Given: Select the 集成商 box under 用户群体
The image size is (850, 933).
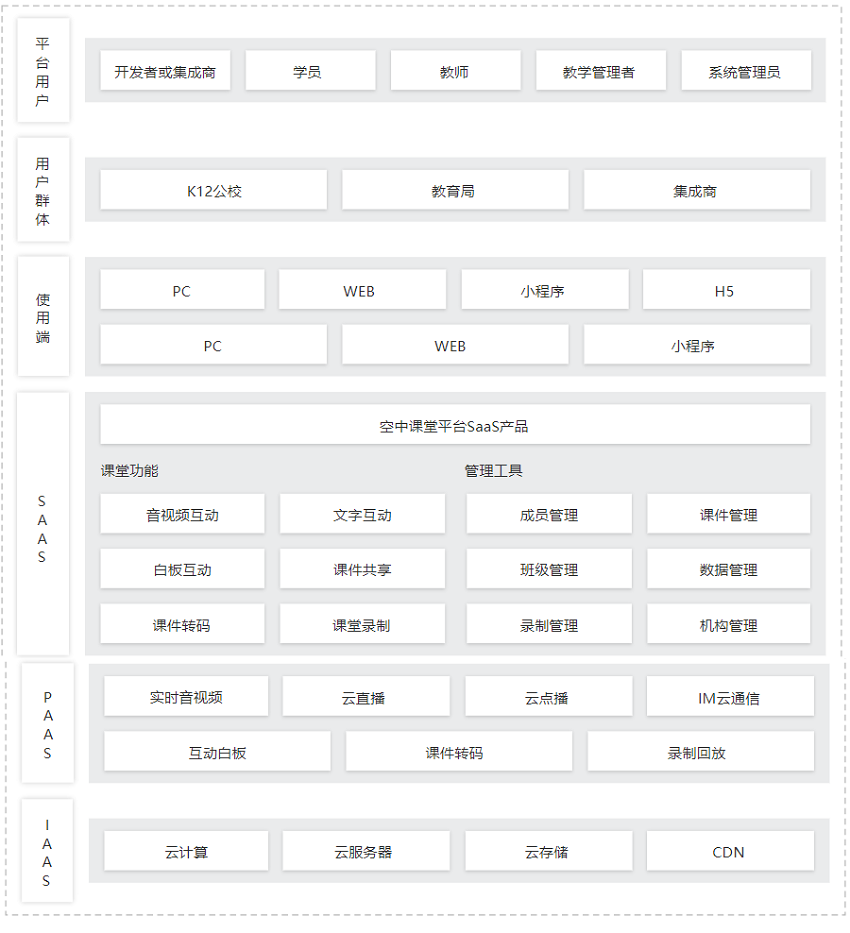Looking at the screenshot, I should 697,190.
